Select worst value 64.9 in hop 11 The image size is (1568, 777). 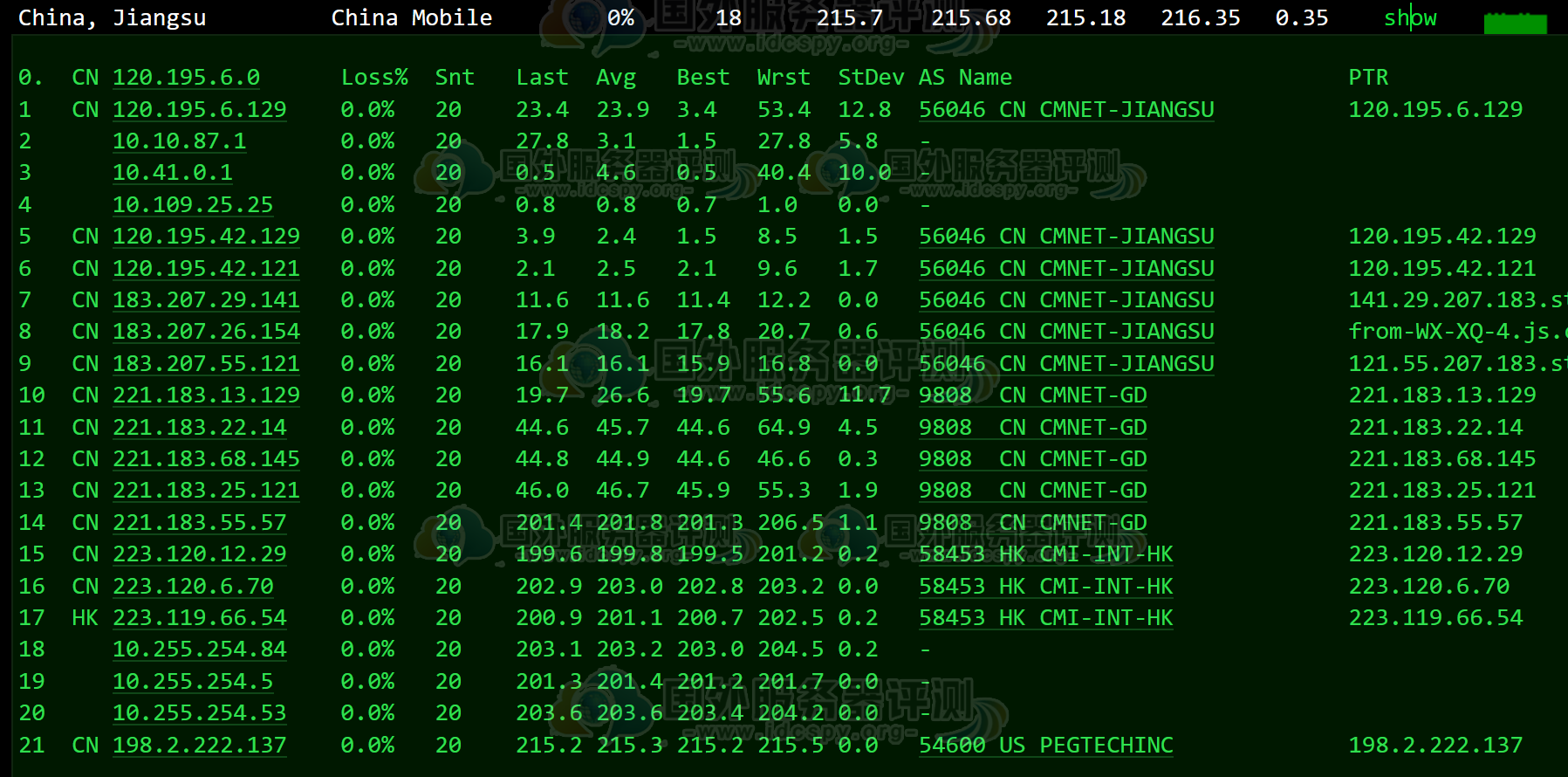click(784, 428)
